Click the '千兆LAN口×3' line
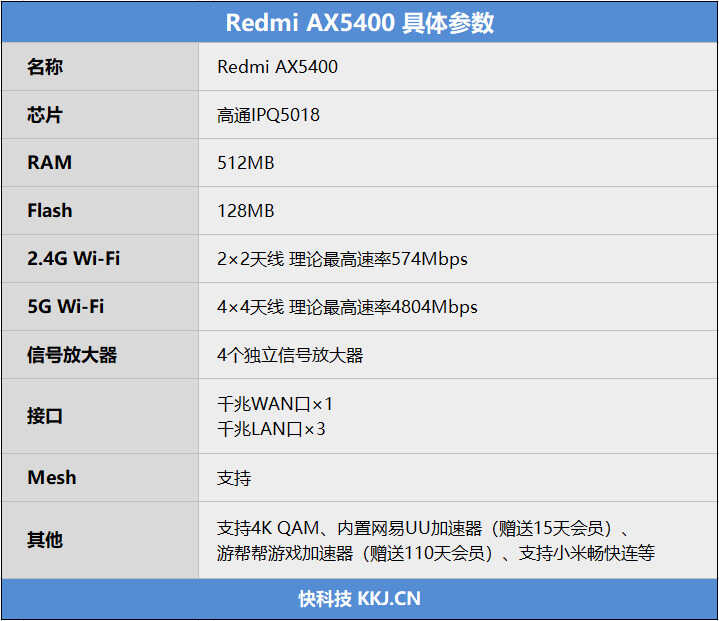The width and height of the screenshot is (719, 621). pyautogui.click(x=271, y=429)
